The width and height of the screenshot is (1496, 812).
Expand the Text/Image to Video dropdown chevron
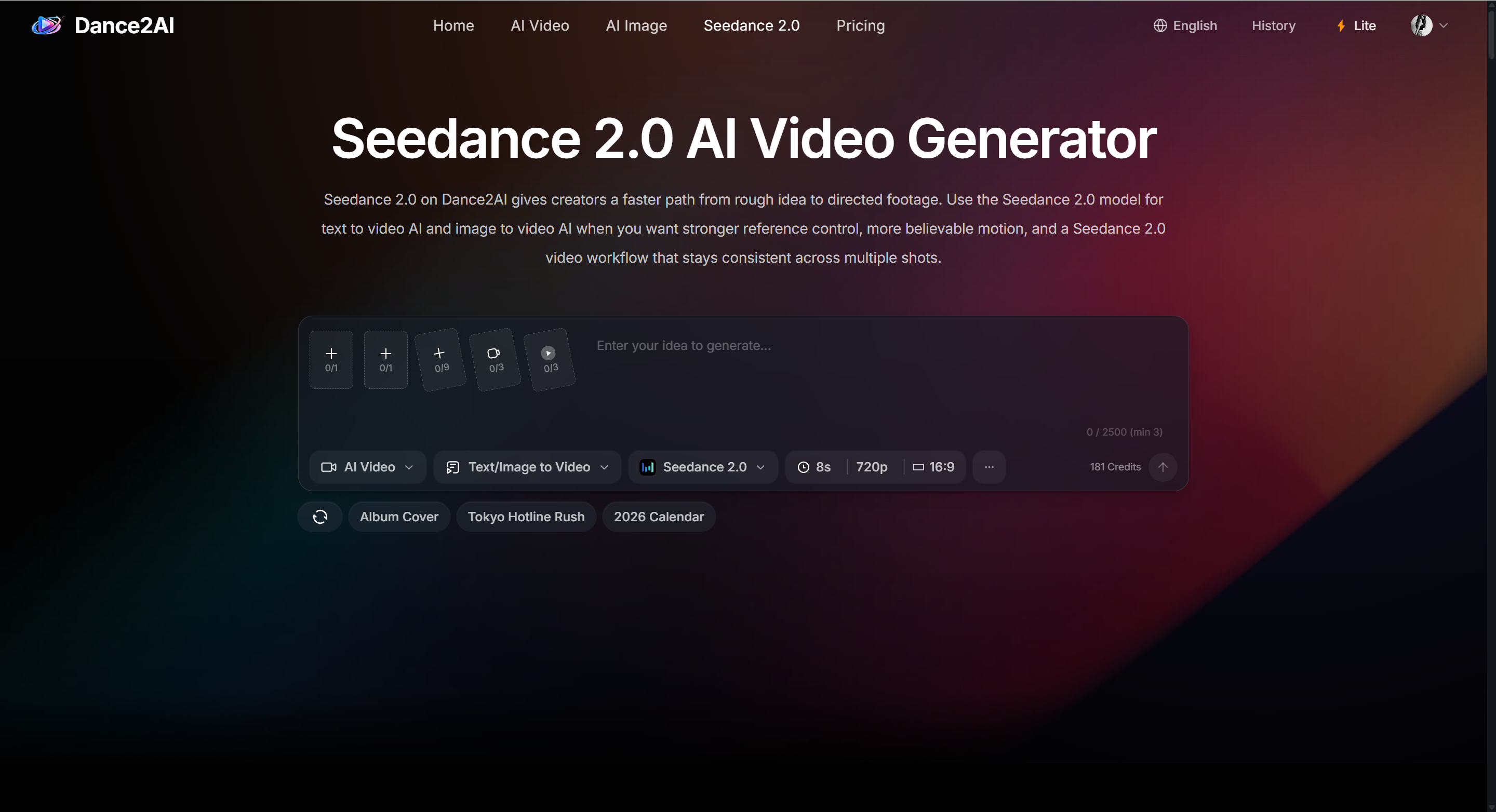tap(604, 467)
